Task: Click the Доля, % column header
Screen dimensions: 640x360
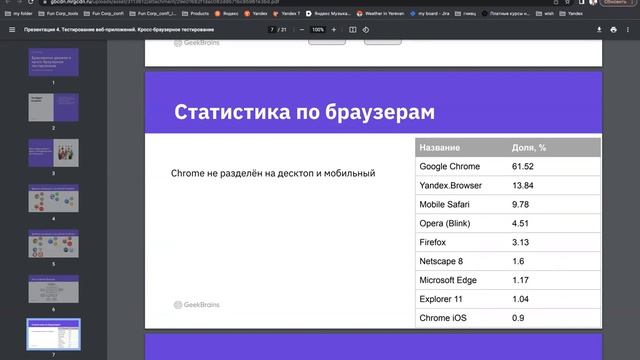Action: coord(529,148)
